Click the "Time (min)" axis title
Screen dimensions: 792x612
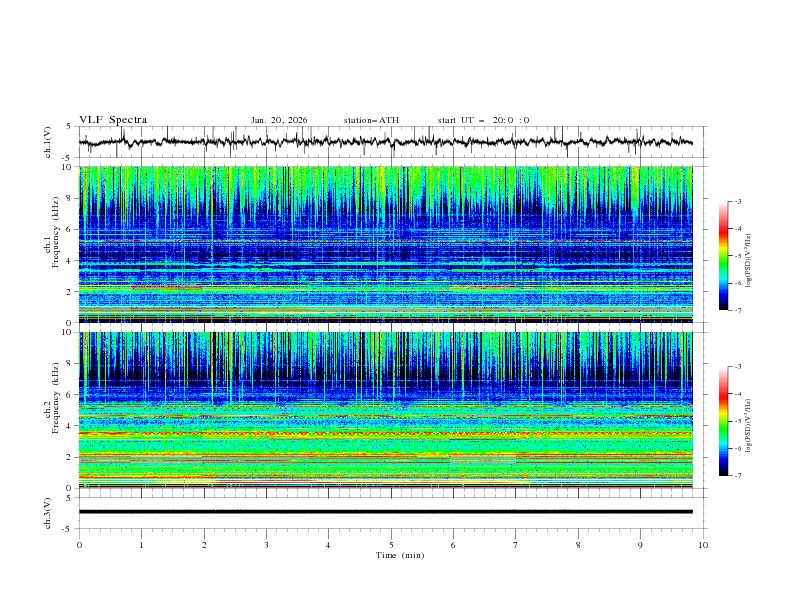click(400, 555)
